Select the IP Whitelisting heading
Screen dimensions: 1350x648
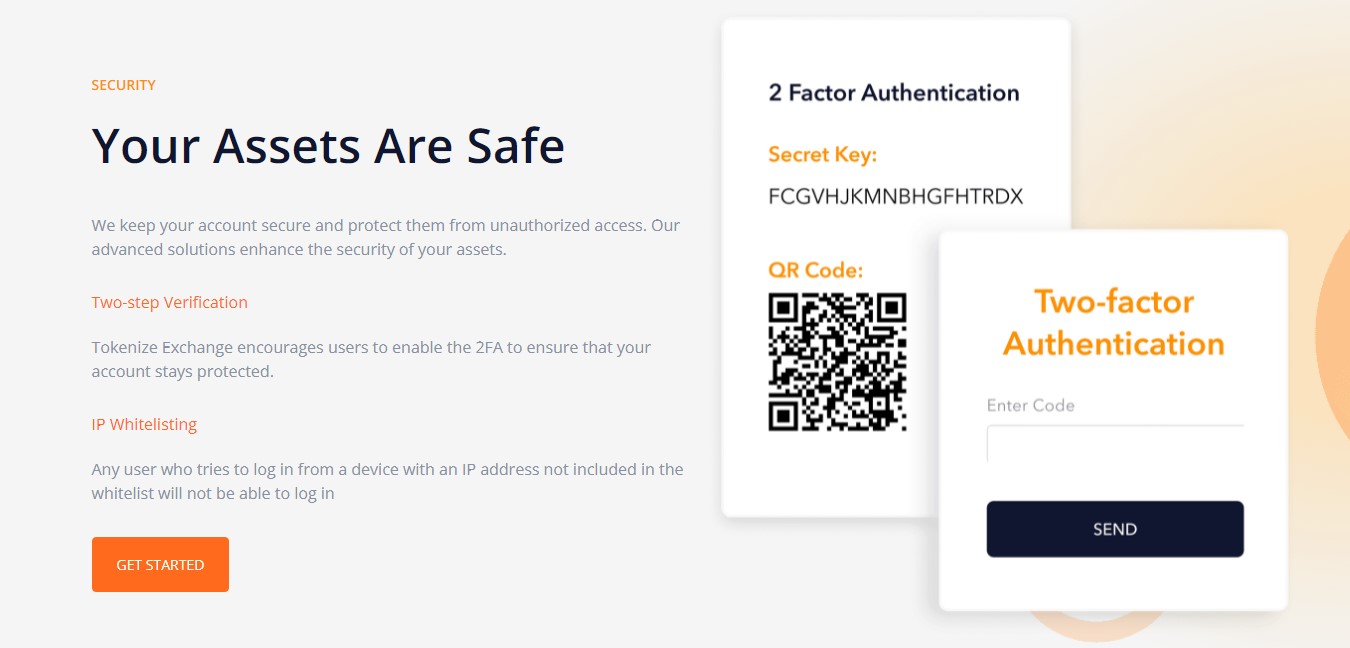coord(144,424)
